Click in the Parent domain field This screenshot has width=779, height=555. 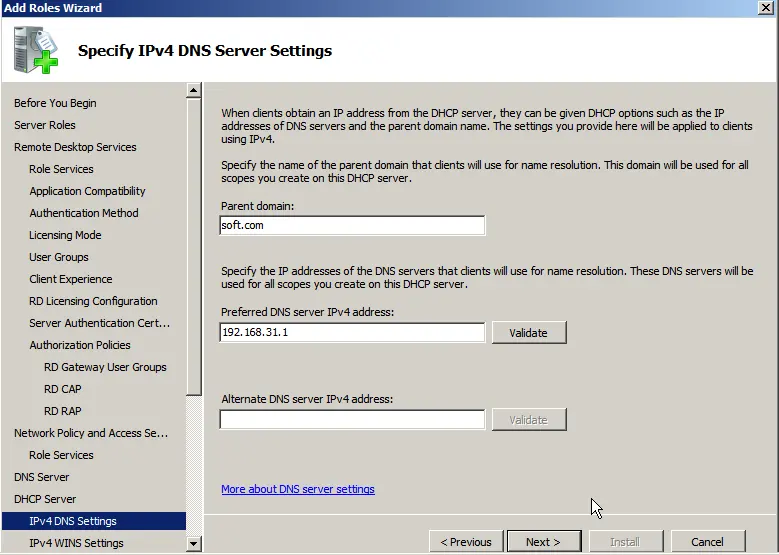point(352,226)
